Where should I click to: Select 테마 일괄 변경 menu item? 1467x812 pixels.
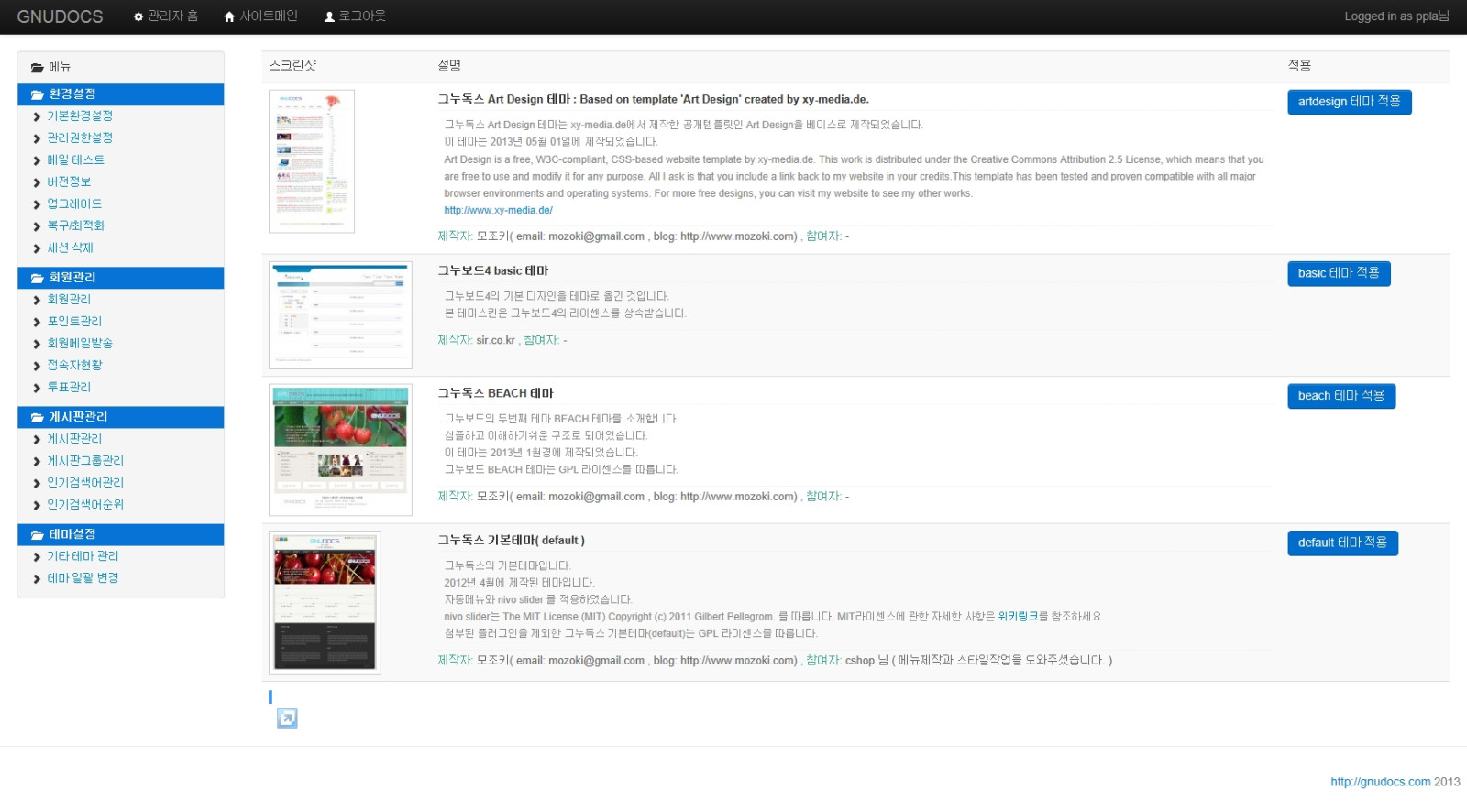click(x=83, y=577)
